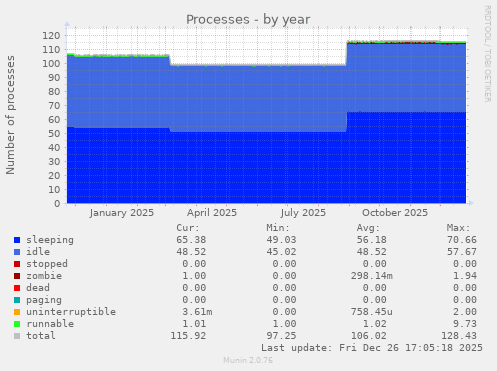
Task: Click idle maximum value 57.67
Action: click(x=462, y=252)
